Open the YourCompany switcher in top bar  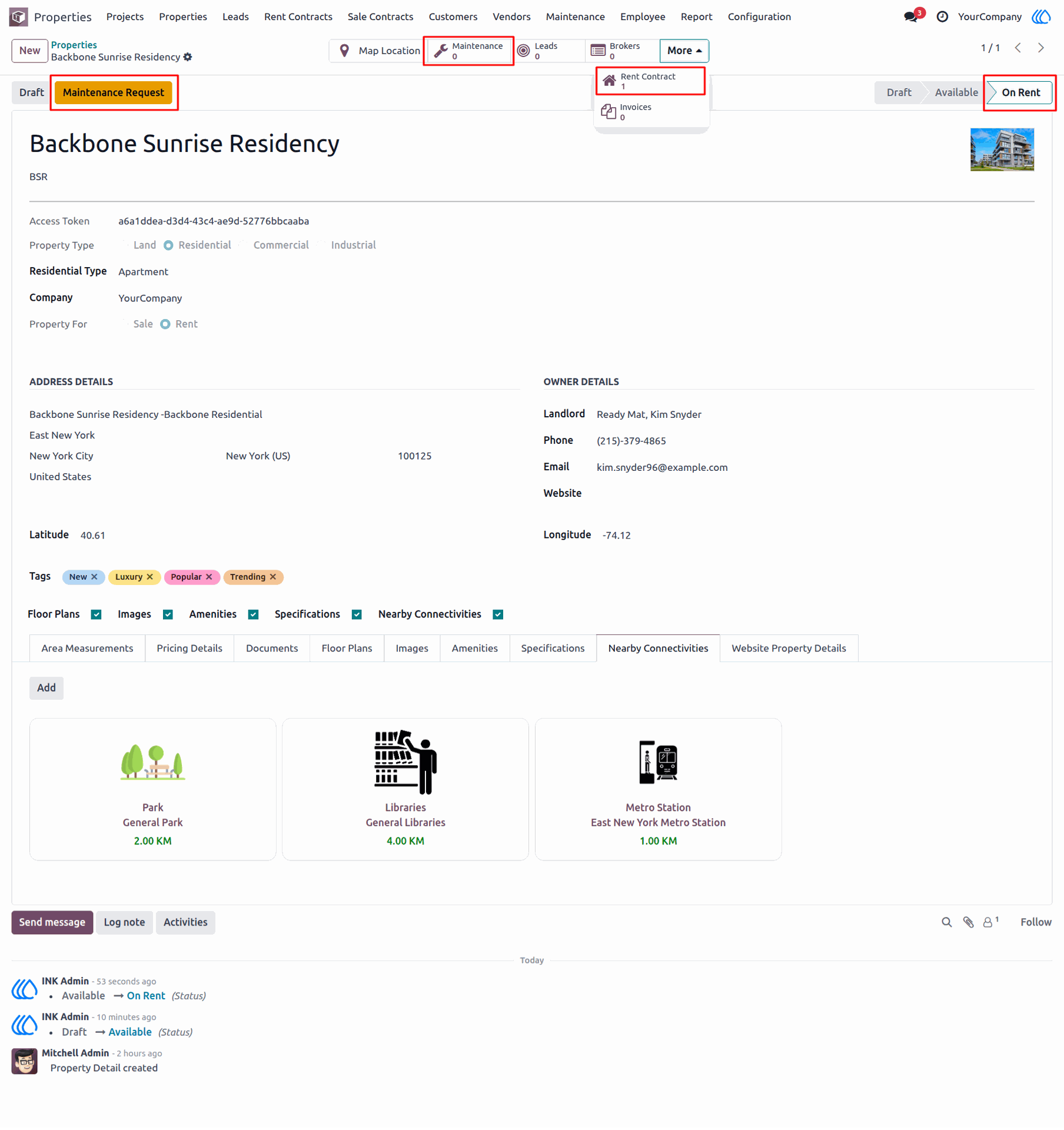coord(989,16)
